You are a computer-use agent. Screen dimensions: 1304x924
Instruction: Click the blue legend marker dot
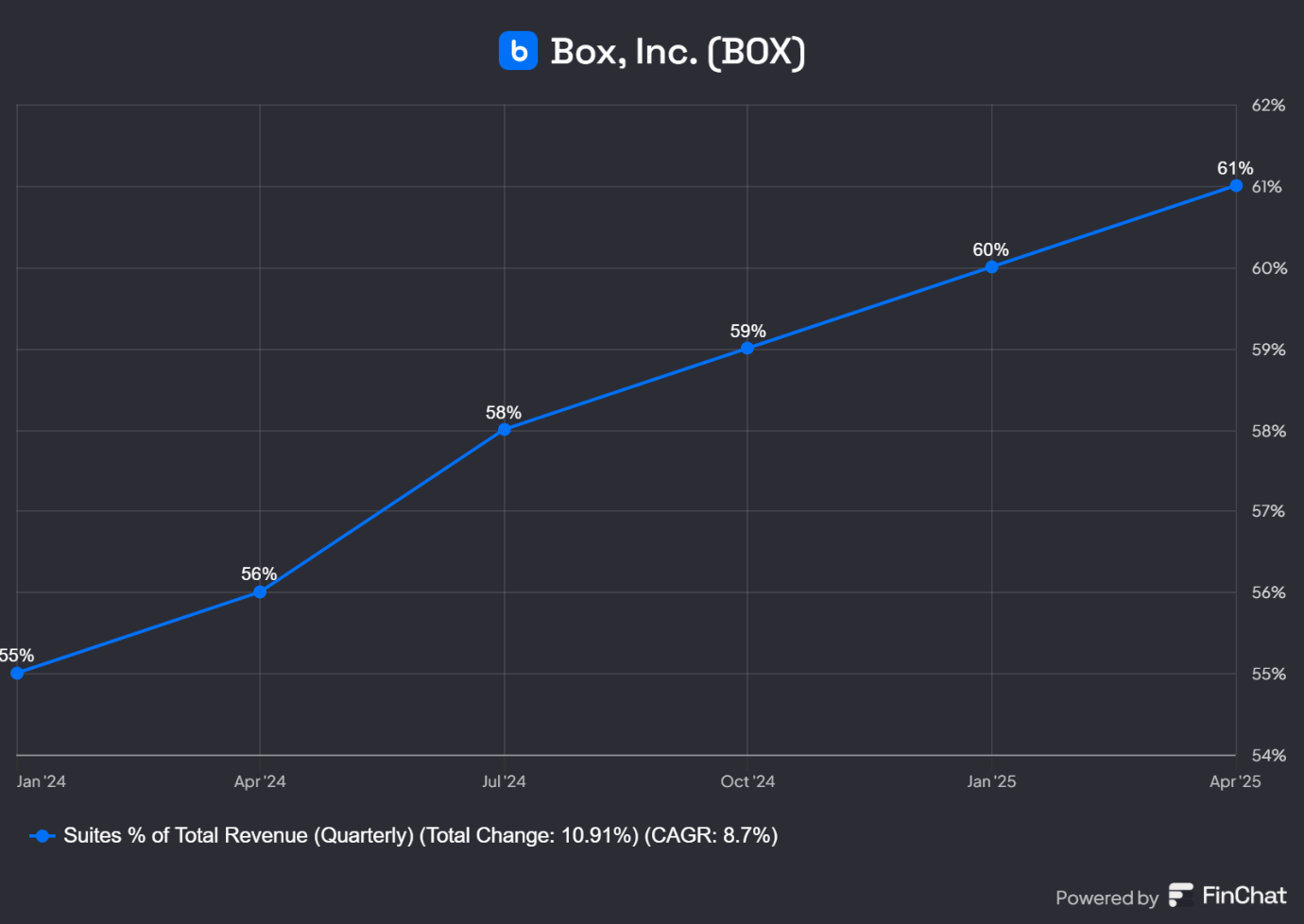tap(42, 835)
